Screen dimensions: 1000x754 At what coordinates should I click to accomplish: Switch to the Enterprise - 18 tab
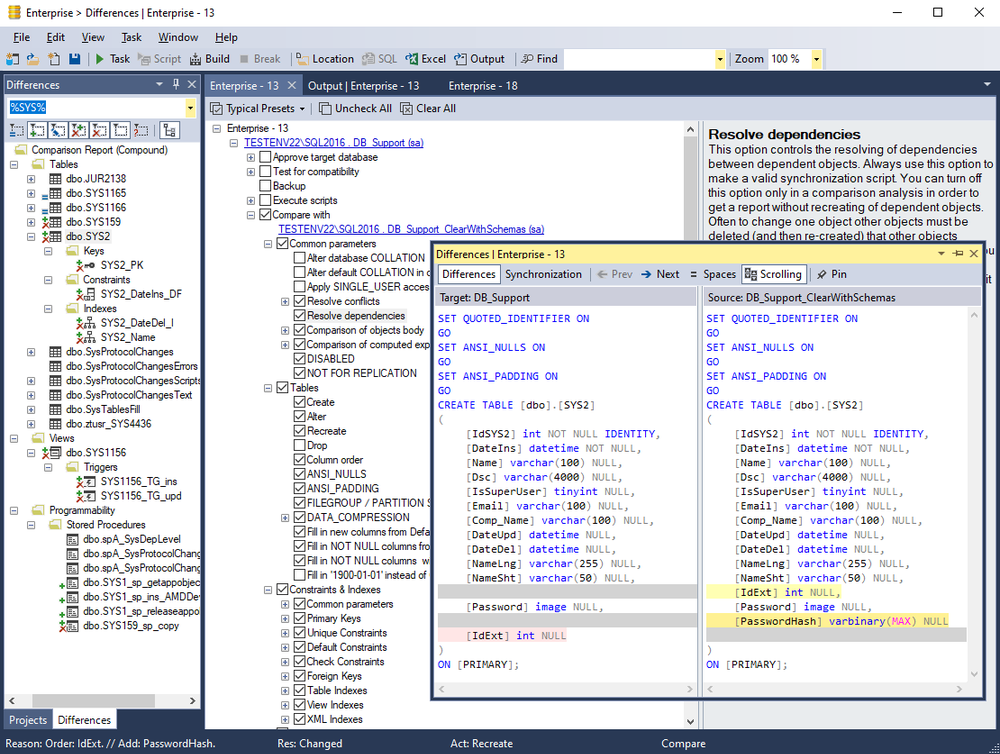(x=483, y=85)
